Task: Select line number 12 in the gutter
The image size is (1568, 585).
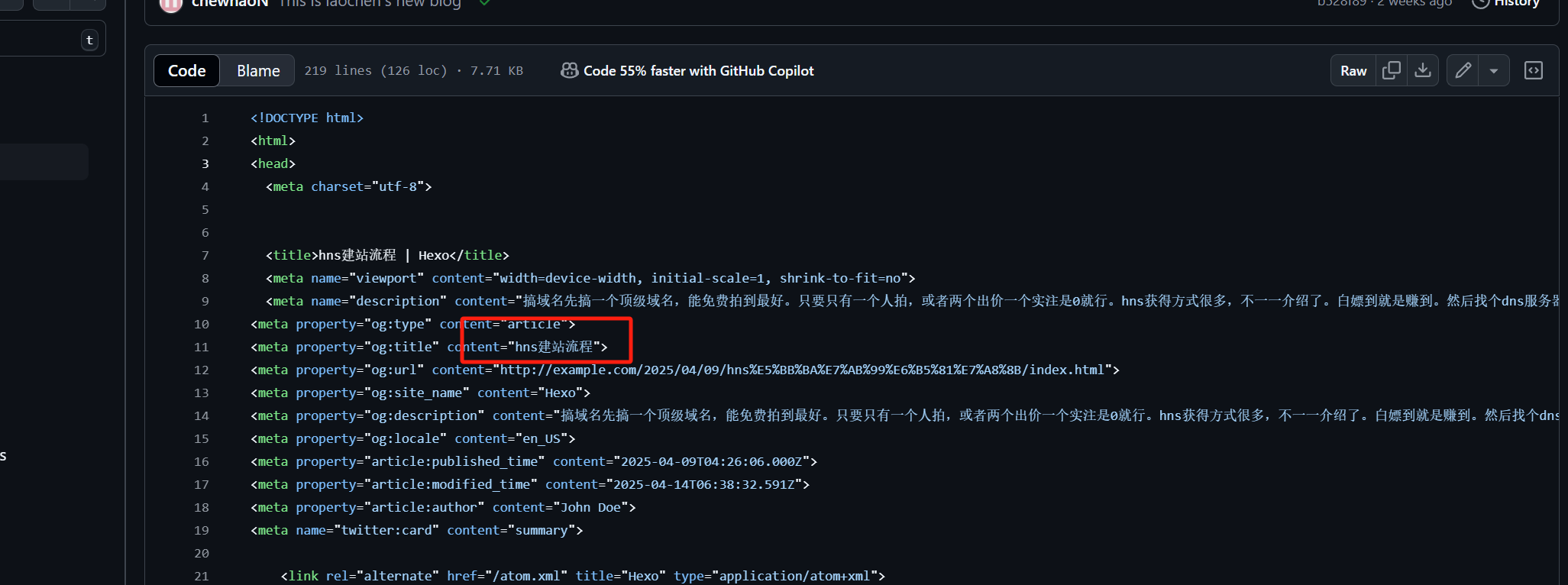Action: 201,370
